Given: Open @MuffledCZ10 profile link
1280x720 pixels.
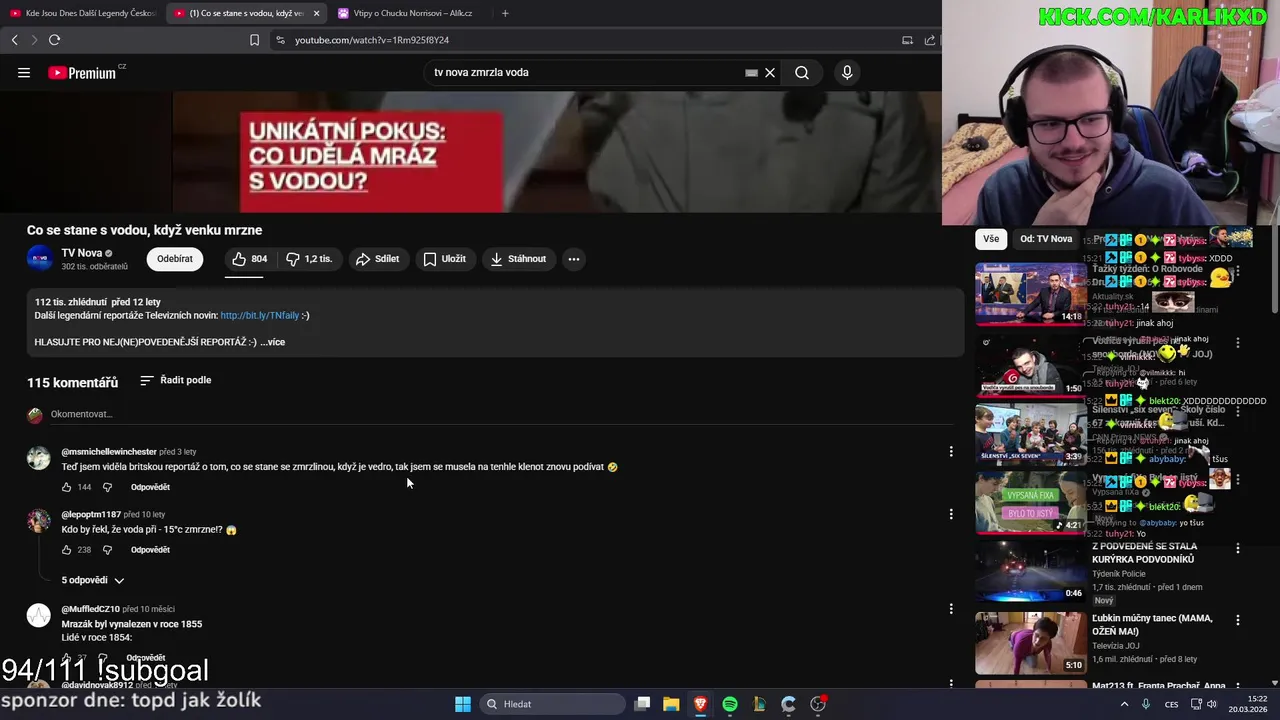Looking at the screenshot, I should [90, 609].
